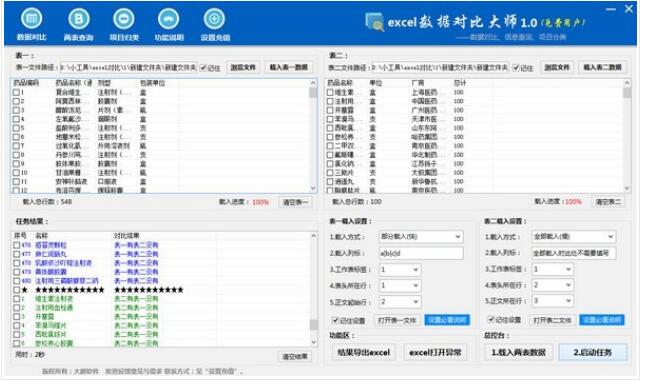Click results list scroll up arrow
The height and width of the screenshot is (381, 646).
click(314, 236)
